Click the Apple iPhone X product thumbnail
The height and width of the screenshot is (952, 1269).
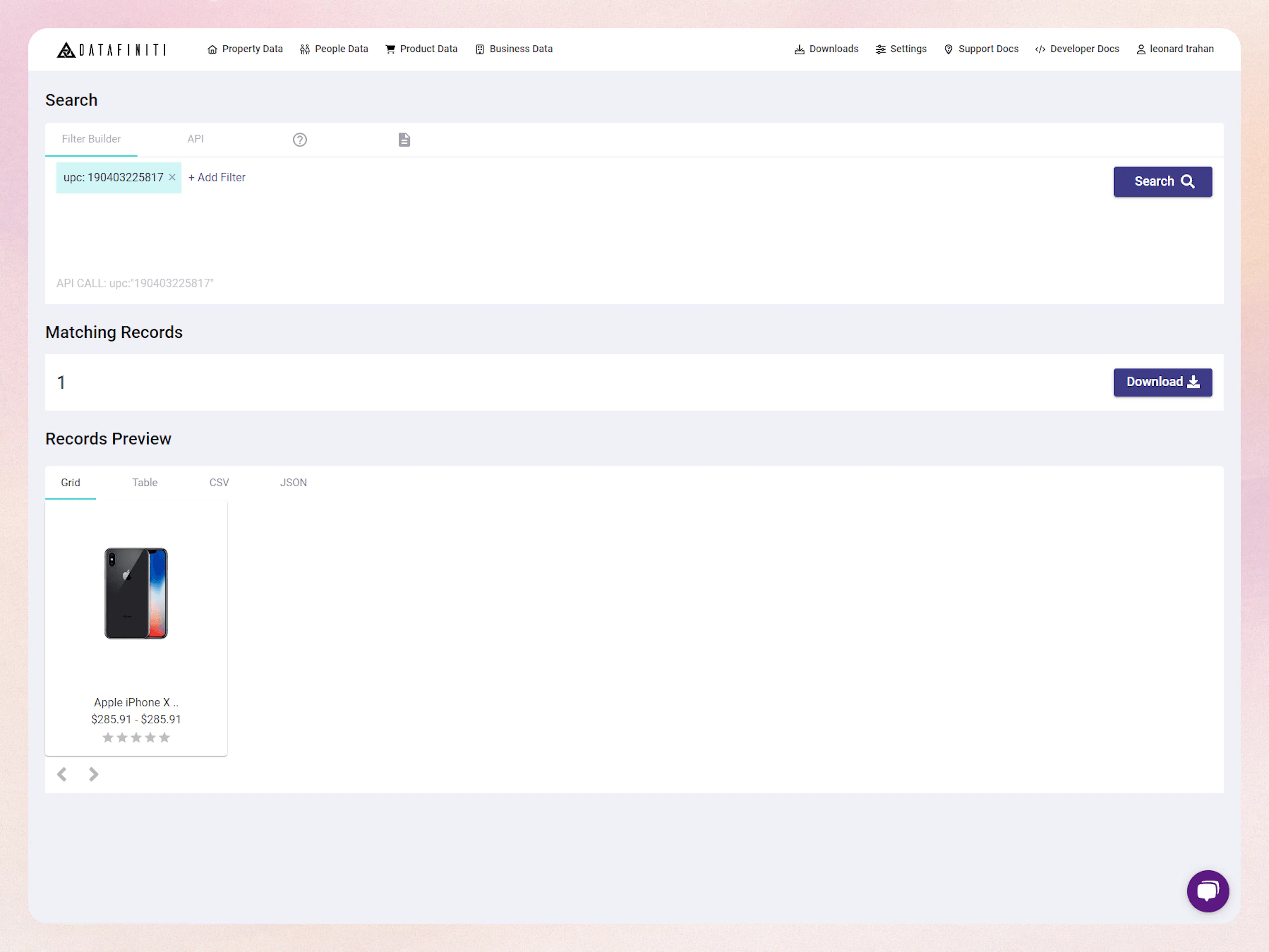(136, 593)
